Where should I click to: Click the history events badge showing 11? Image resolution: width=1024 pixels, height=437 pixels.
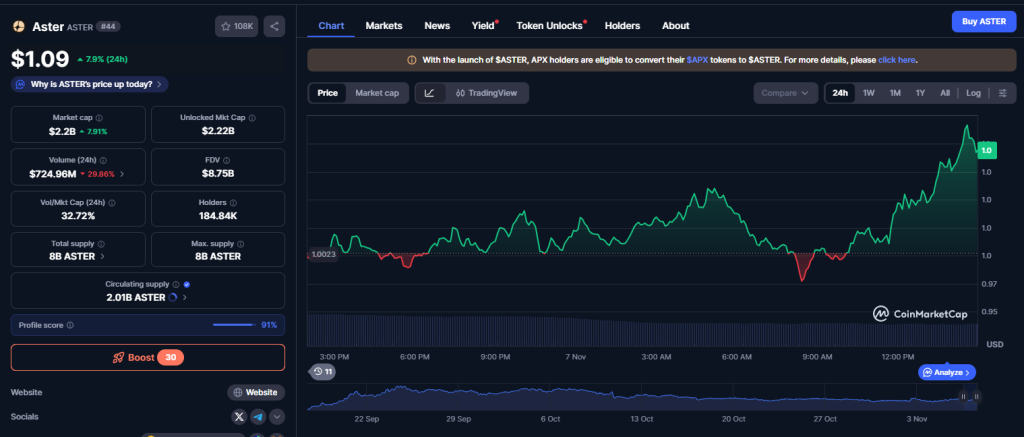[x=322, y=372]
